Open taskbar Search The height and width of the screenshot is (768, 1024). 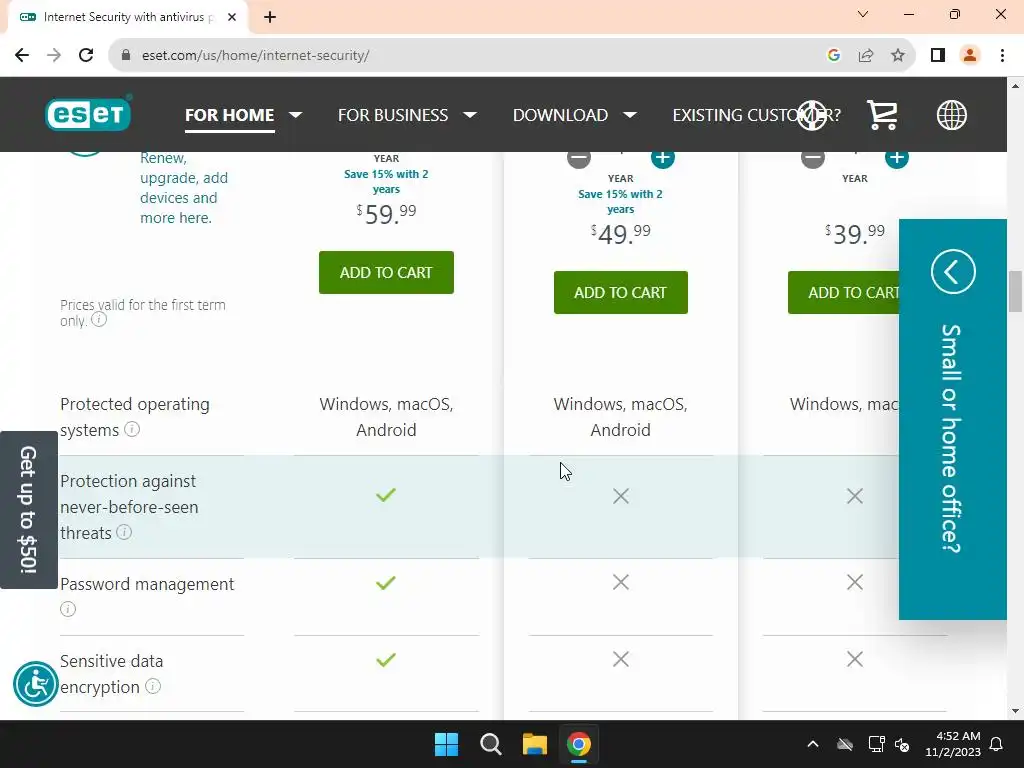pos(490,744)
